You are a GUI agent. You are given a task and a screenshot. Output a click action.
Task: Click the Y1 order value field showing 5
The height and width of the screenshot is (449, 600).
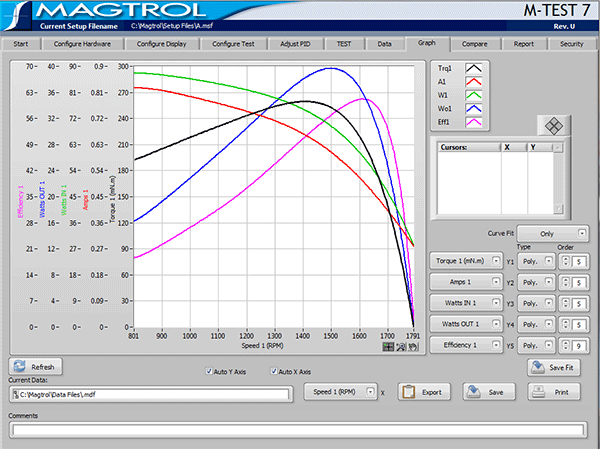(x=579, y=262)
